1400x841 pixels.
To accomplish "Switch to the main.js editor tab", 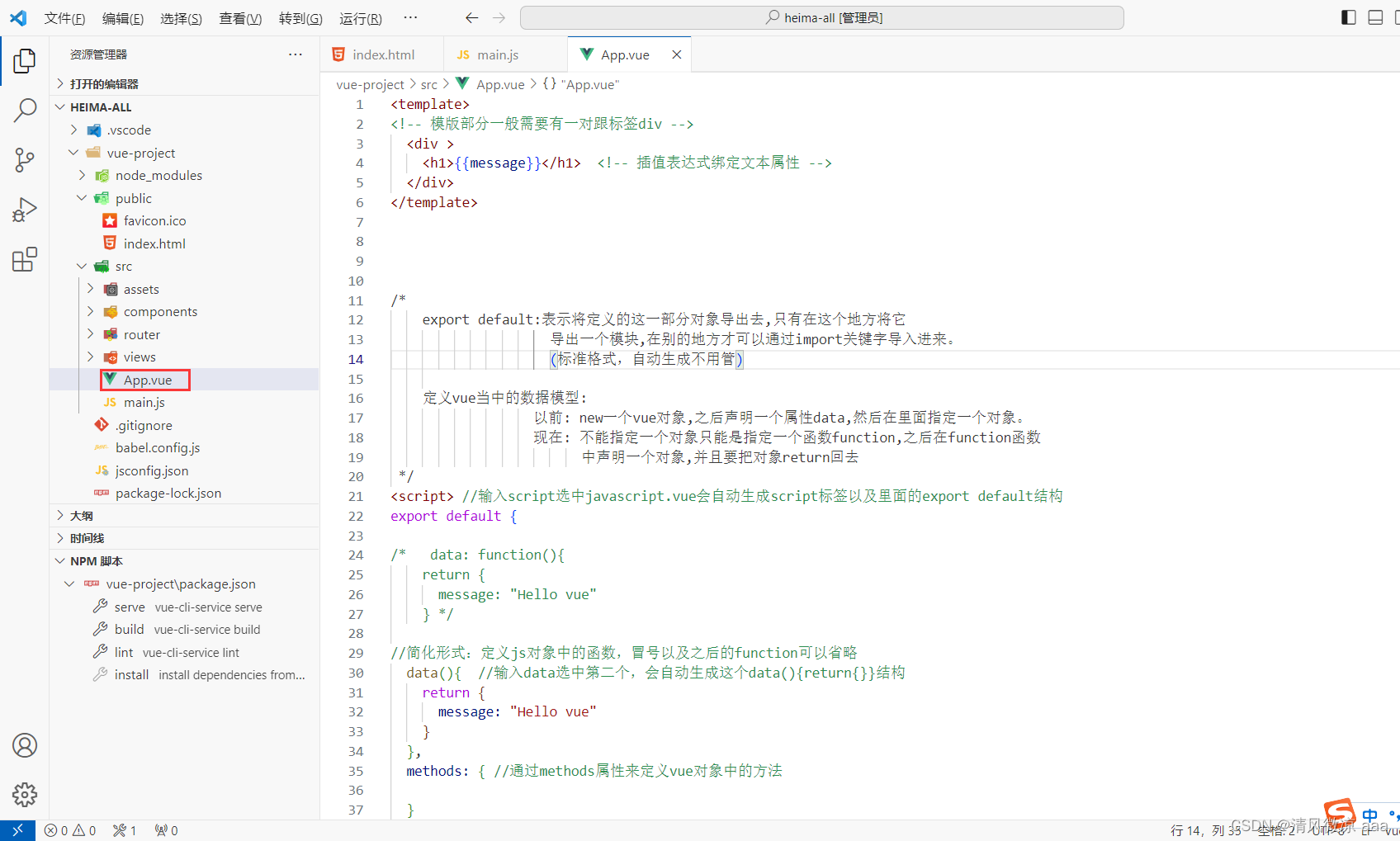I will 505,54.
